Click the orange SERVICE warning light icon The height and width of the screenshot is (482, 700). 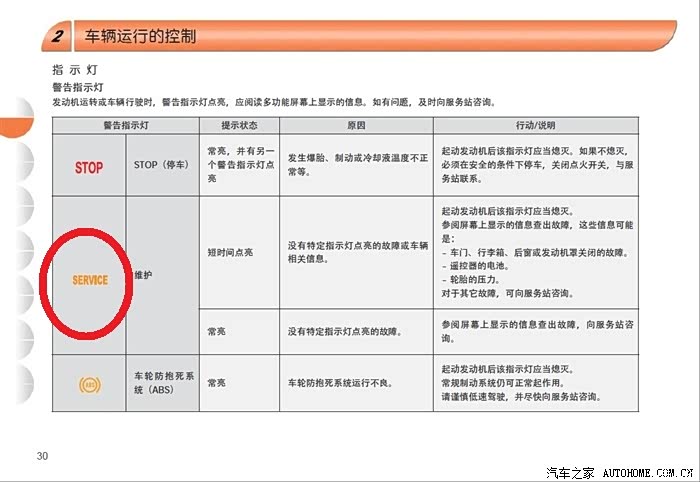tap(90, 280)
